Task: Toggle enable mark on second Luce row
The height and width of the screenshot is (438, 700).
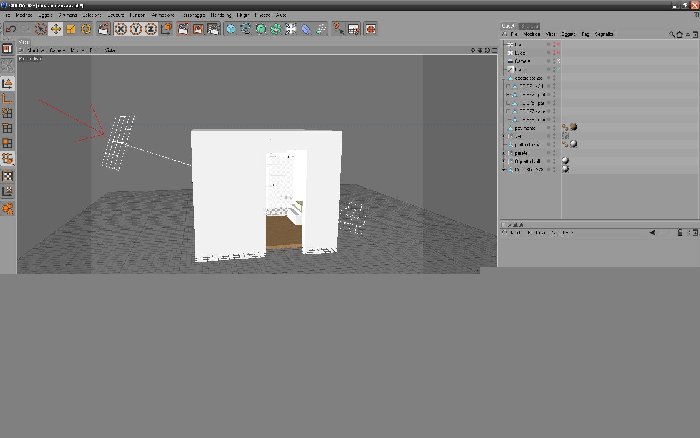Action: [x=557, y=53]
